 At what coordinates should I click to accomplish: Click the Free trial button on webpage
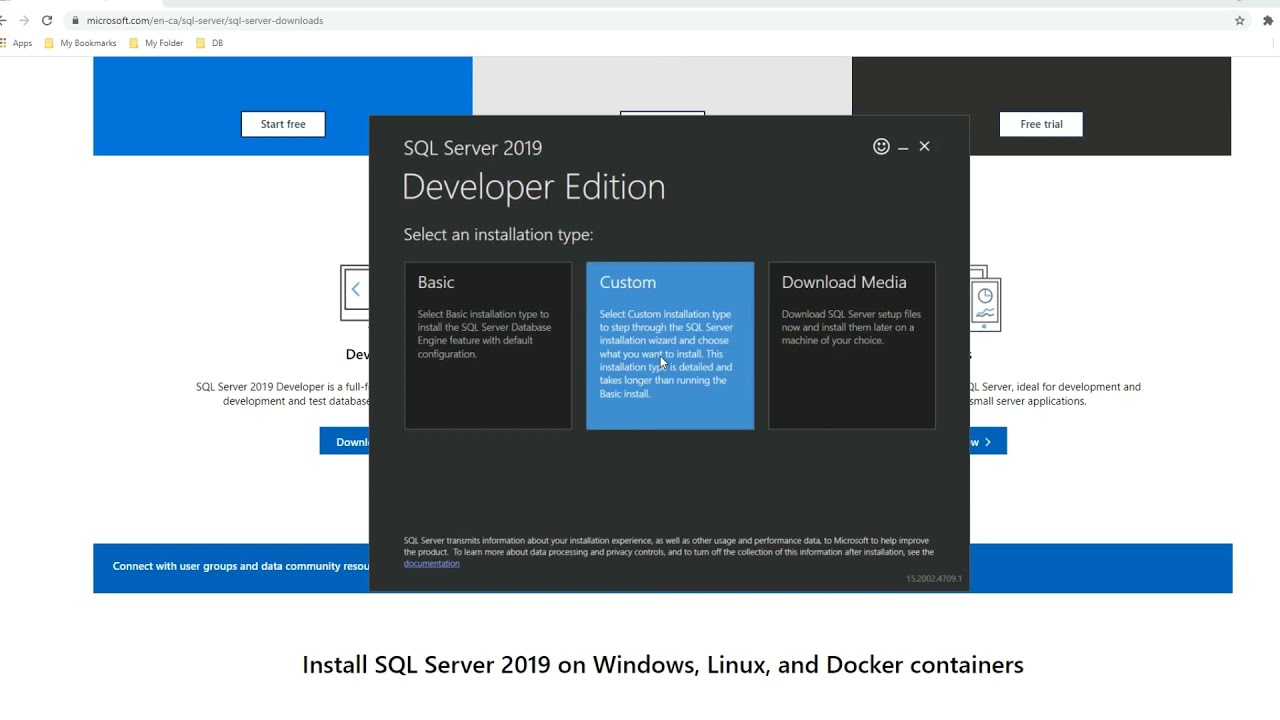point(1041,124)
